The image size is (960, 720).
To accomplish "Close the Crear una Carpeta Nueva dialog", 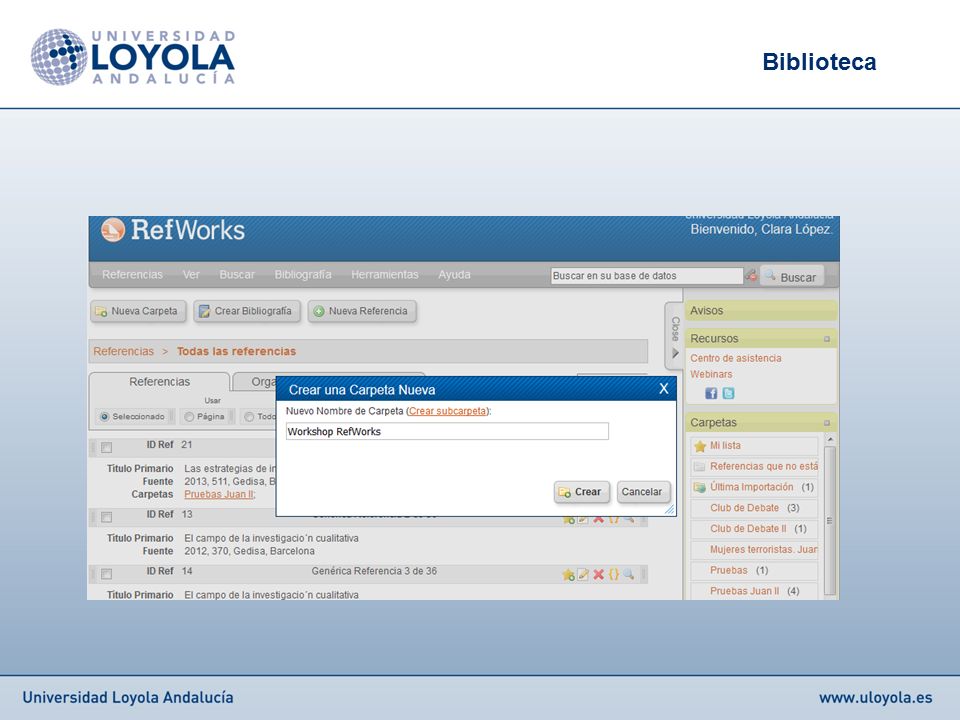I will (x=664, y=389).
